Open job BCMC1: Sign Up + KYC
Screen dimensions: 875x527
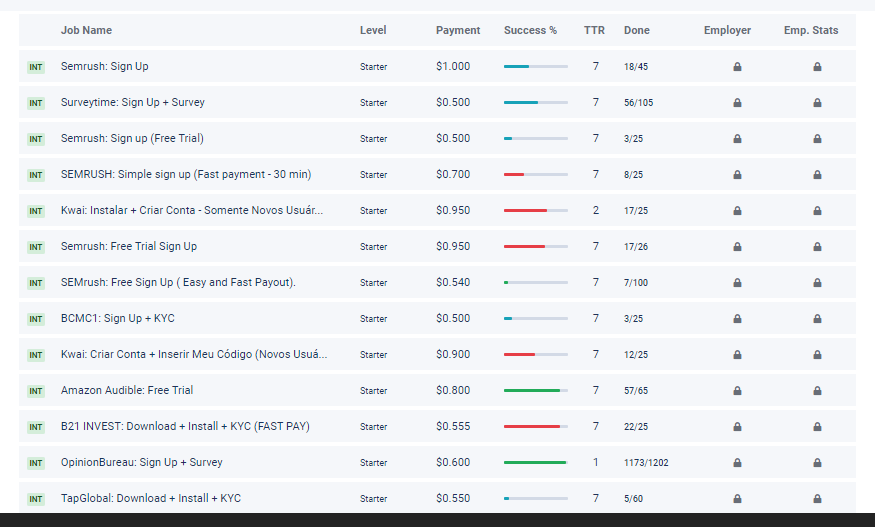tap(118, 318)
